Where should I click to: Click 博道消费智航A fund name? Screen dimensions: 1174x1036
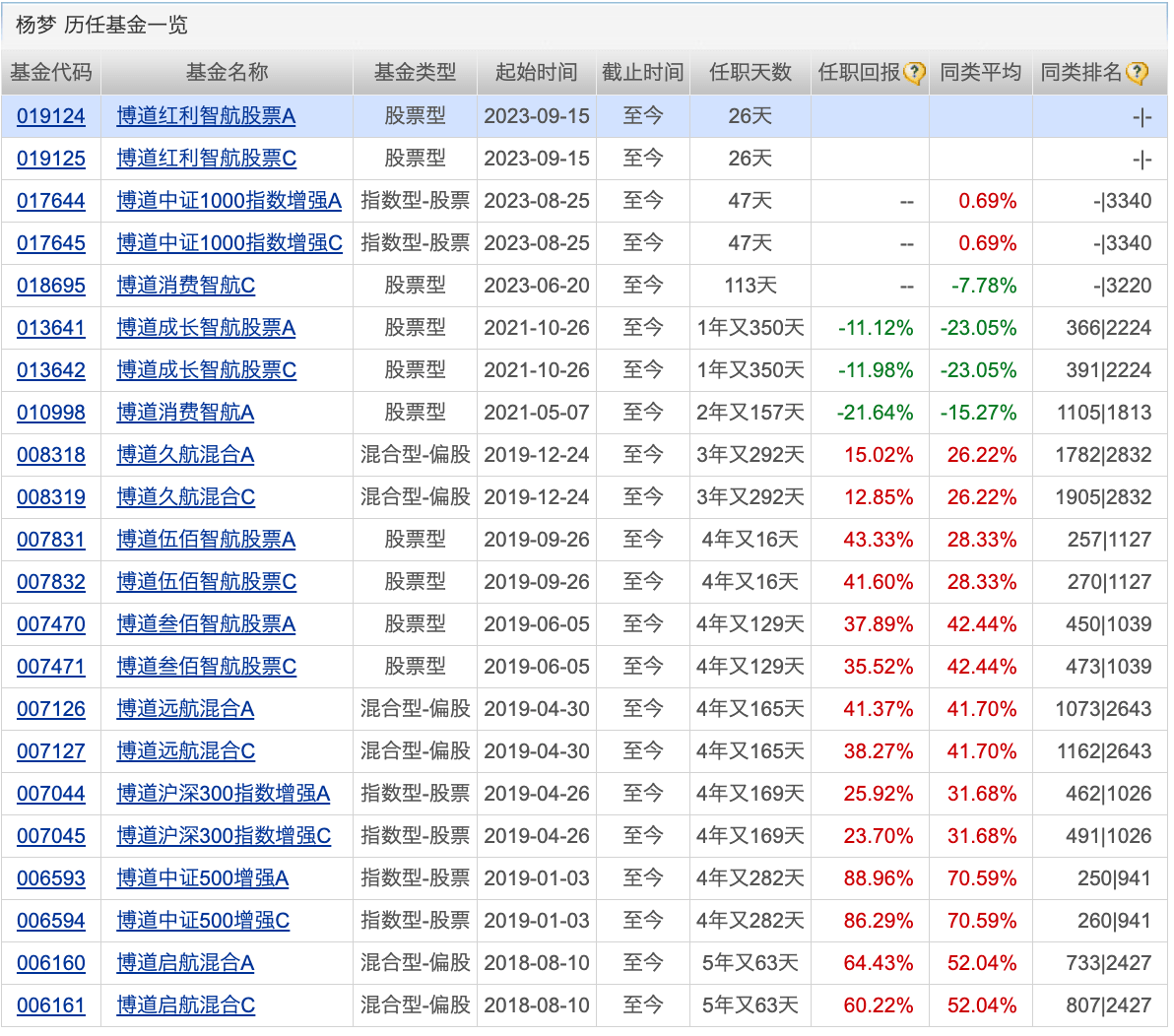185,413
